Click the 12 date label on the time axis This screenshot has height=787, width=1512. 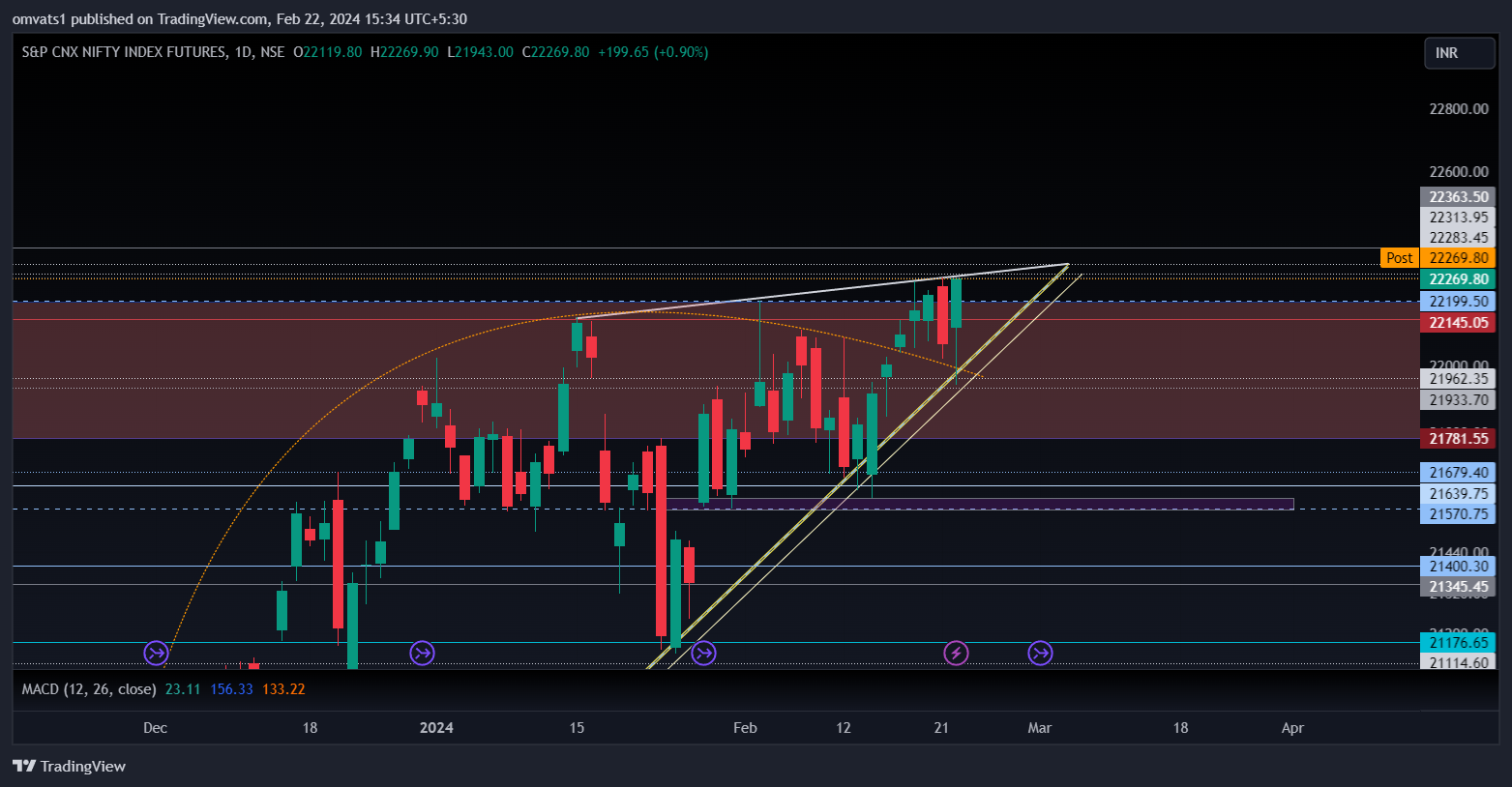coord(844,728)
